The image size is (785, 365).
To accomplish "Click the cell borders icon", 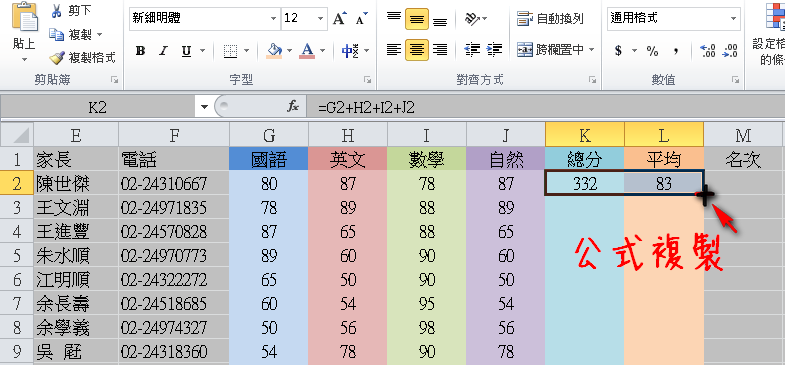I will tap(230, 51).
